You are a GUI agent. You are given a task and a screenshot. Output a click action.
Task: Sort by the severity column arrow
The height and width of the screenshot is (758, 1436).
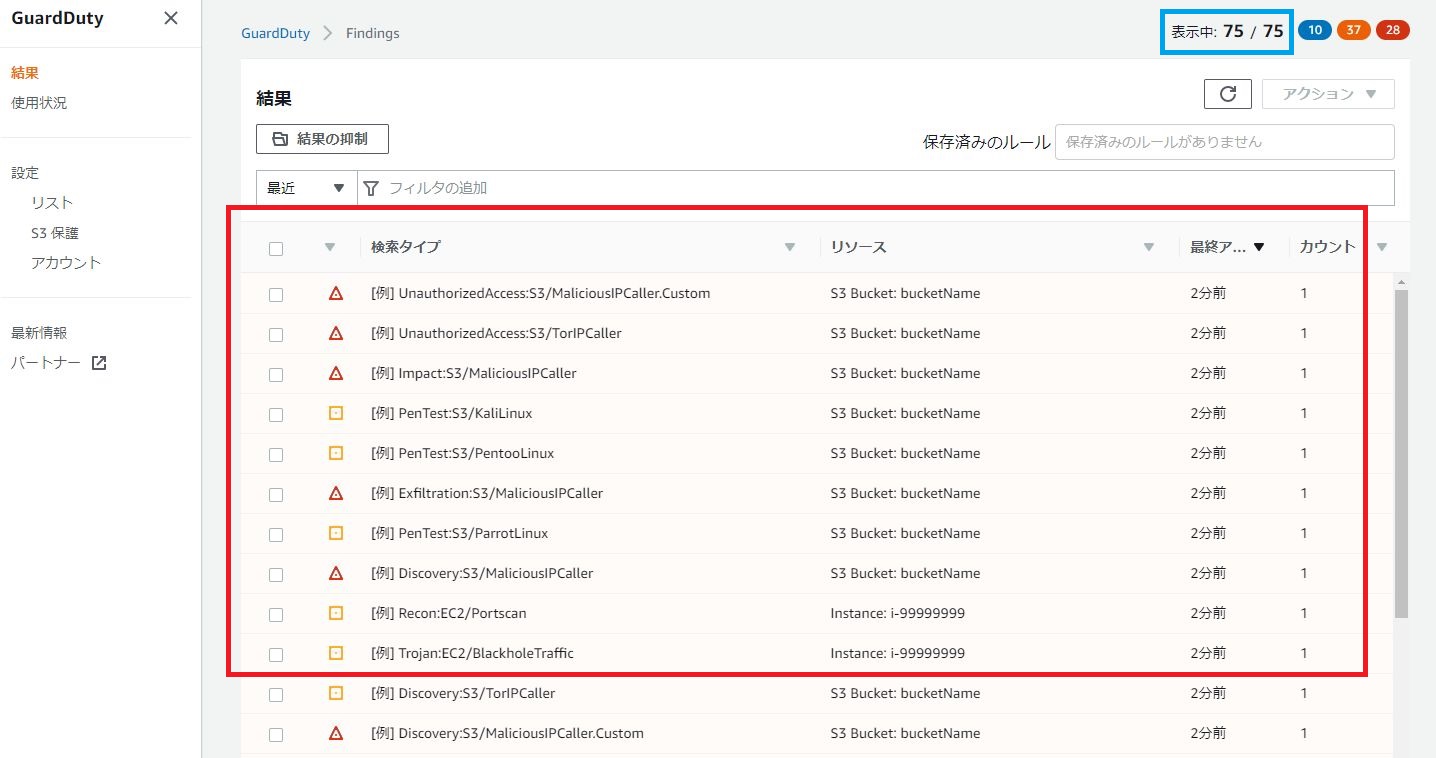pyautogui.click(x=330, y=248)
